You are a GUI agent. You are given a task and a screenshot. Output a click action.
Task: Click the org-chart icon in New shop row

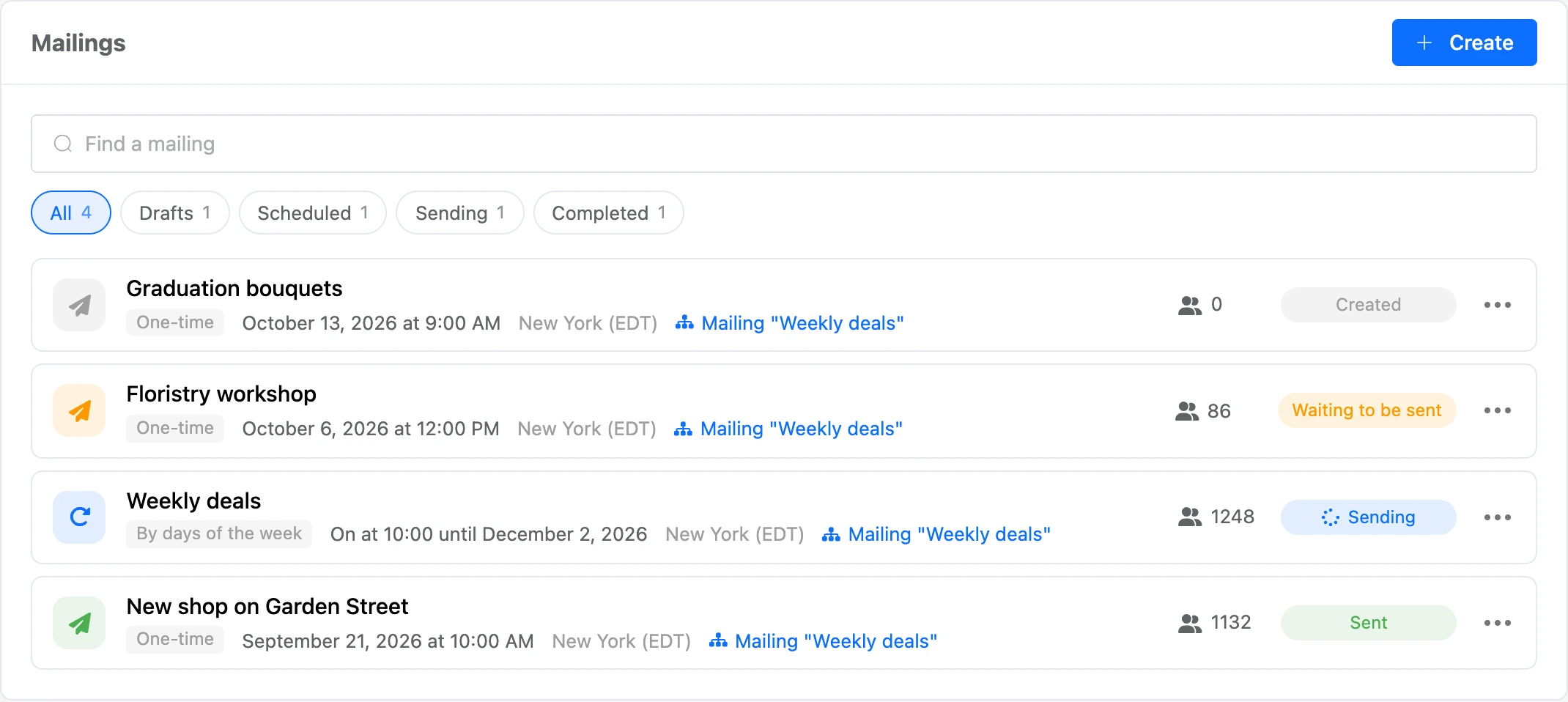coord(718,640)
